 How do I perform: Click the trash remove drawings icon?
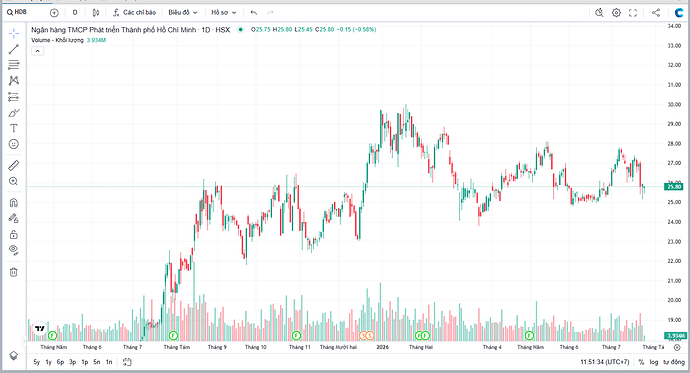point(14,272)
